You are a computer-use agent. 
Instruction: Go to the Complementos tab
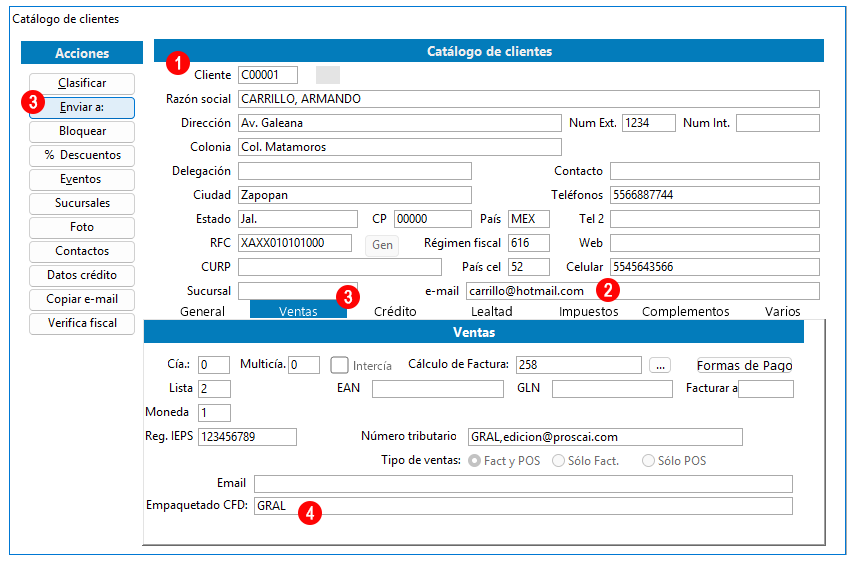tap(685, 311)
